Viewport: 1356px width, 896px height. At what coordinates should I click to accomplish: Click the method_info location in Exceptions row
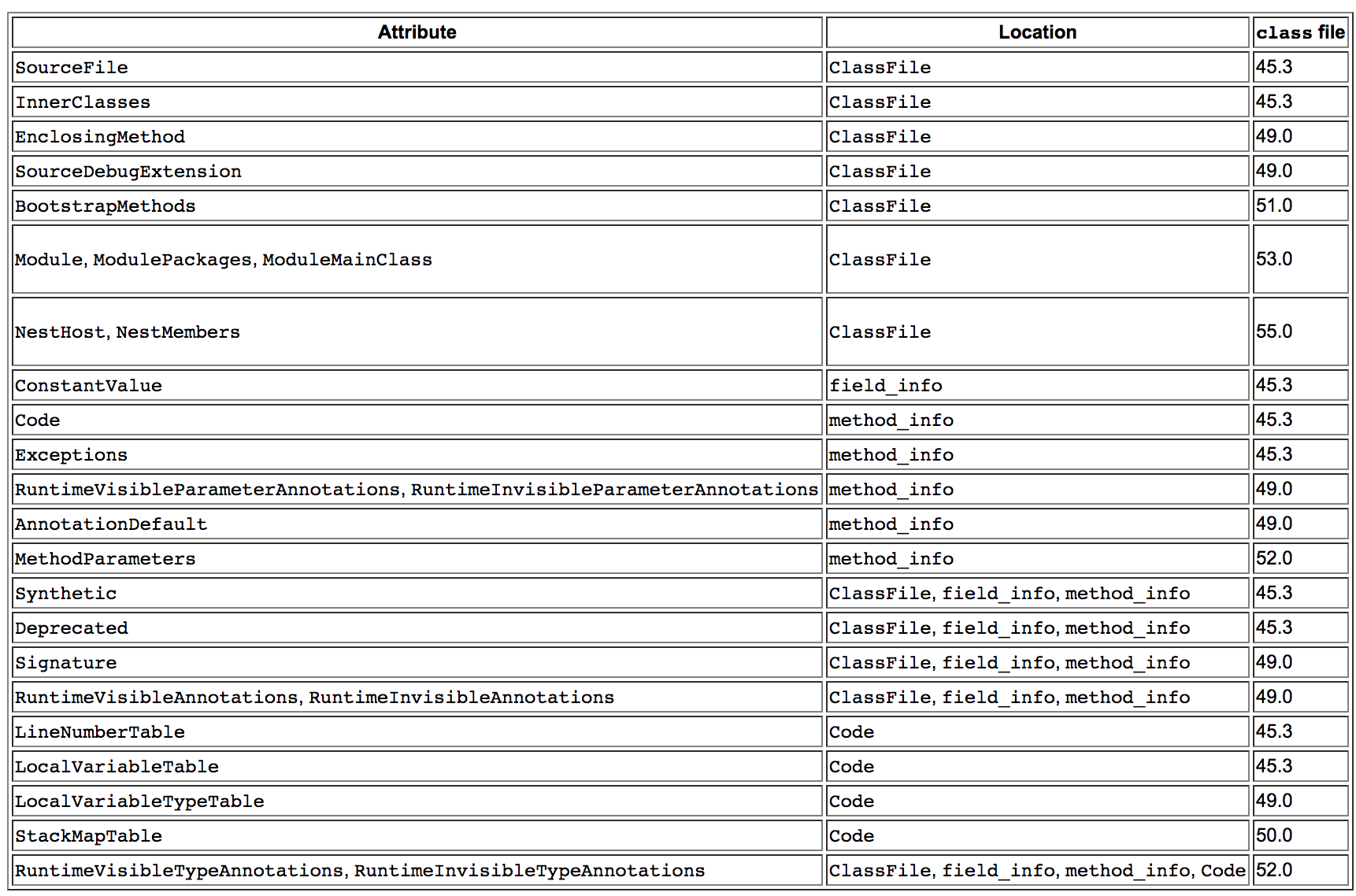click(x=1037, y=454)
